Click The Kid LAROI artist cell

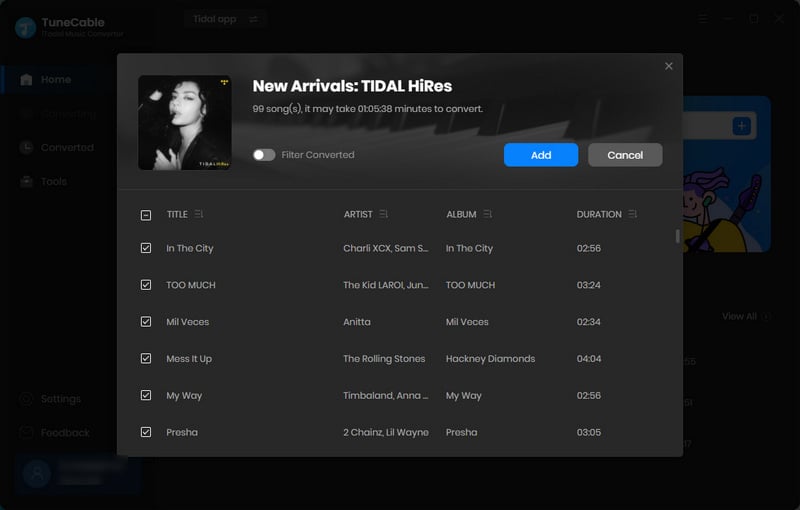click(386, 285)
